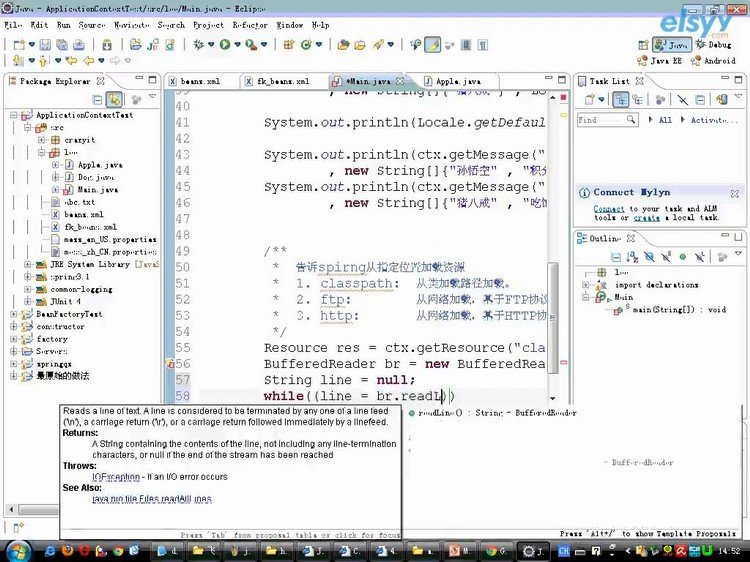Select mess_en_US.properties file
This screenshot has width=750, height=562.
click(110, 240)
